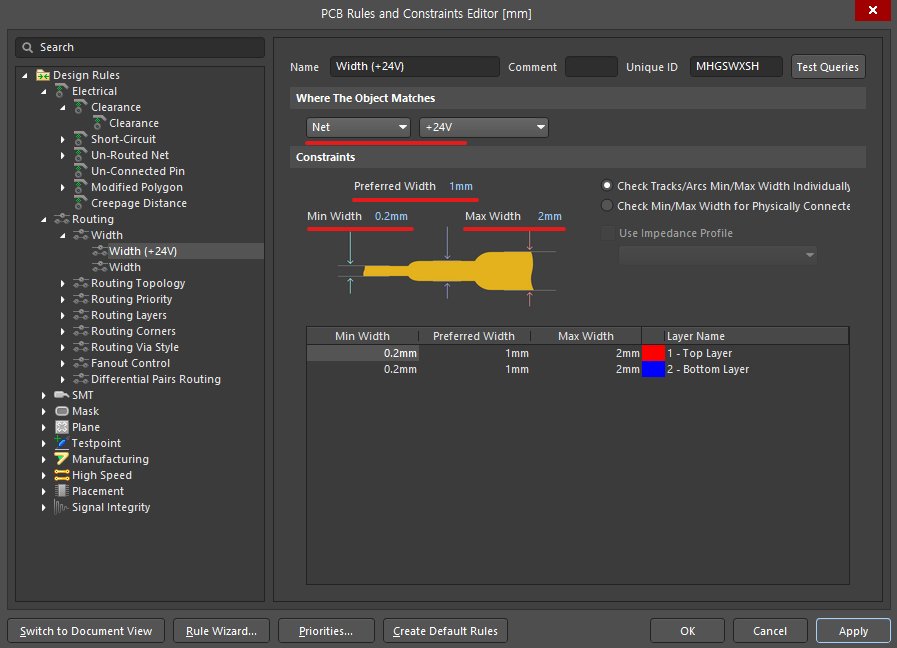The image size is (897, 648).
Task: Collapse the Electrical branch
Action: click(x=44, y=92)
